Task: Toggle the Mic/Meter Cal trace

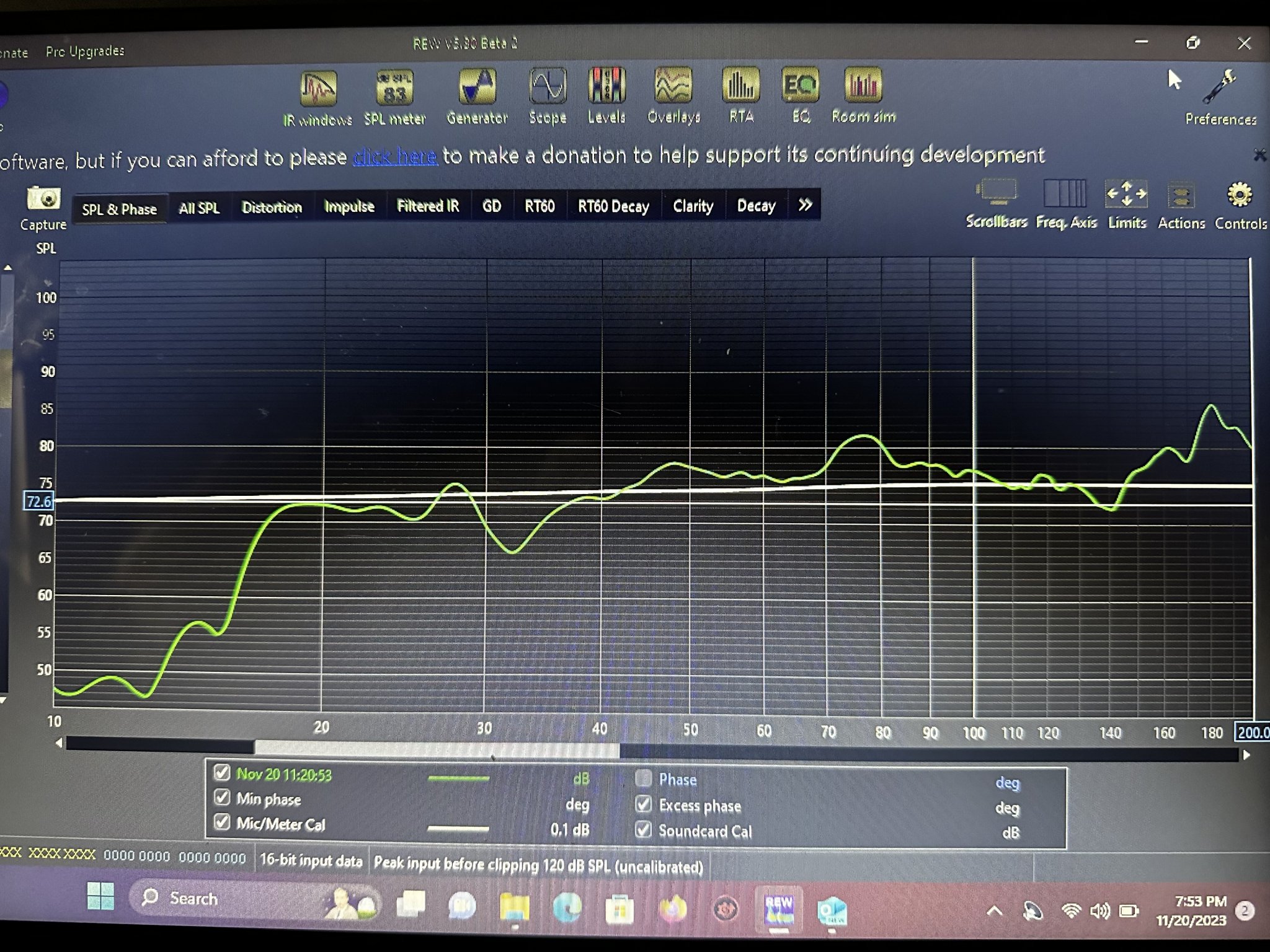Action: 221,822
